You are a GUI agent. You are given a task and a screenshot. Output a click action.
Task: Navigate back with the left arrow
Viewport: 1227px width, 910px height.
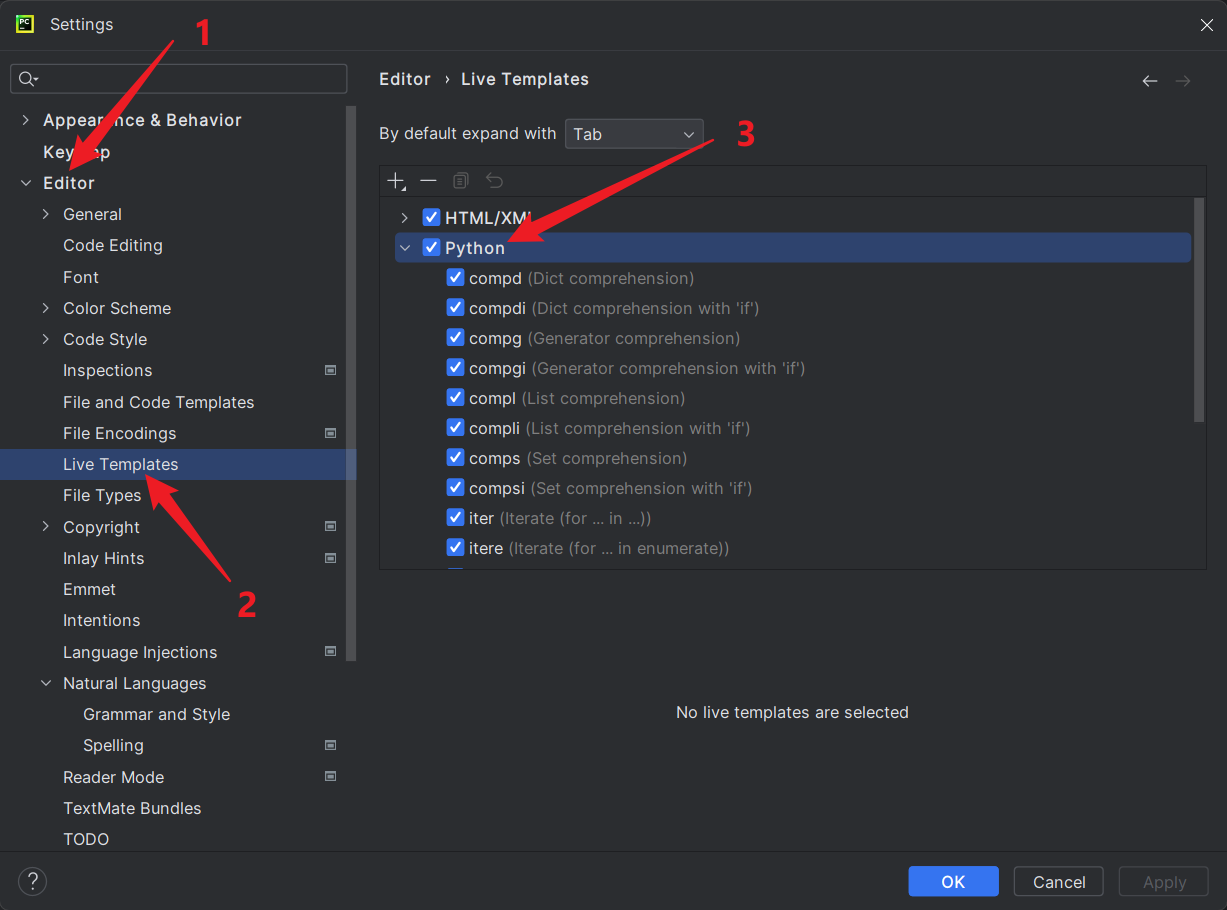(x=1150, y=81)
